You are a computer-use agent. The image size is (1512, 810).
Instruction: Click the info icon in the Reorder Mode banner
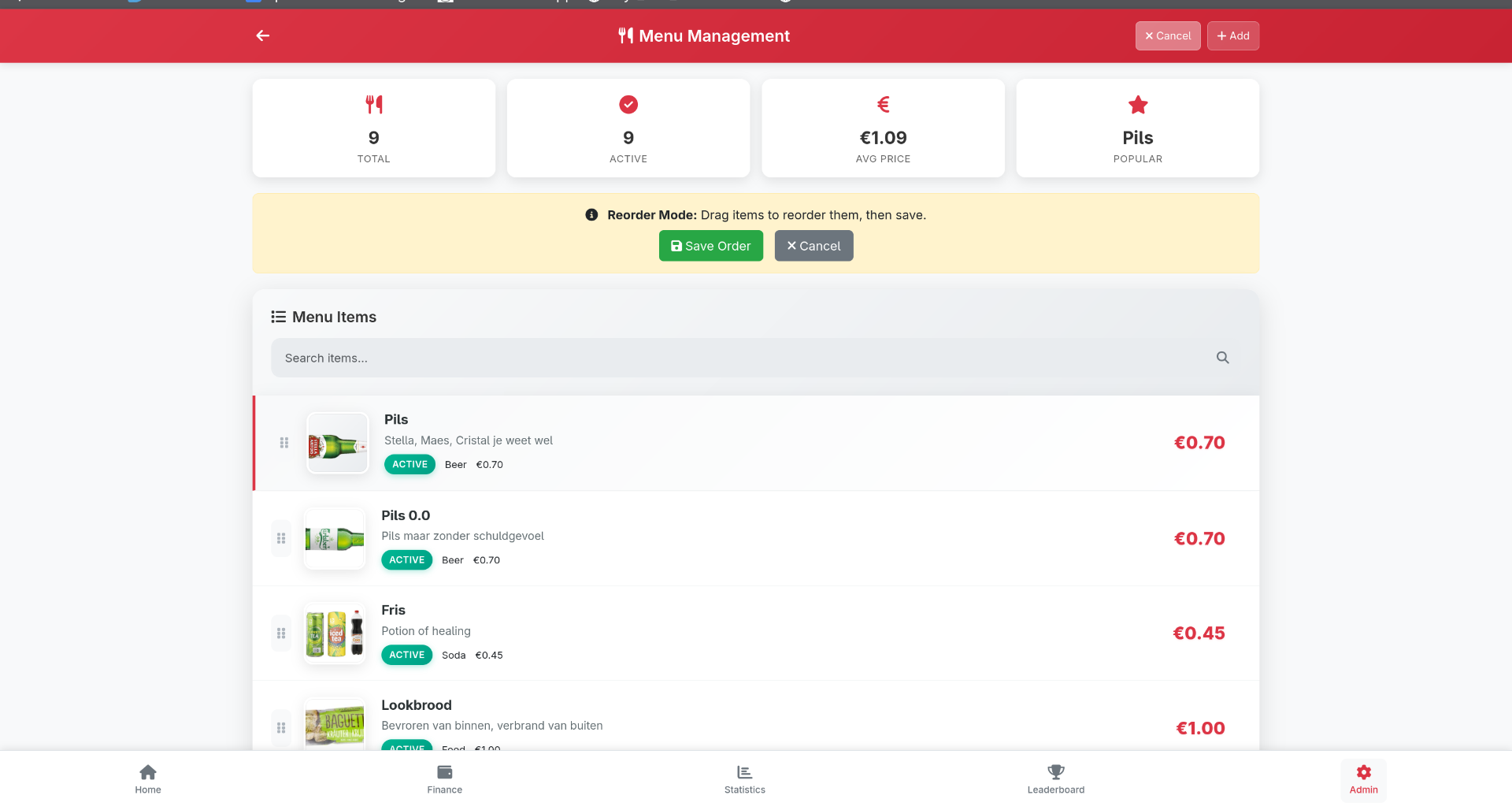coord(591,214)
